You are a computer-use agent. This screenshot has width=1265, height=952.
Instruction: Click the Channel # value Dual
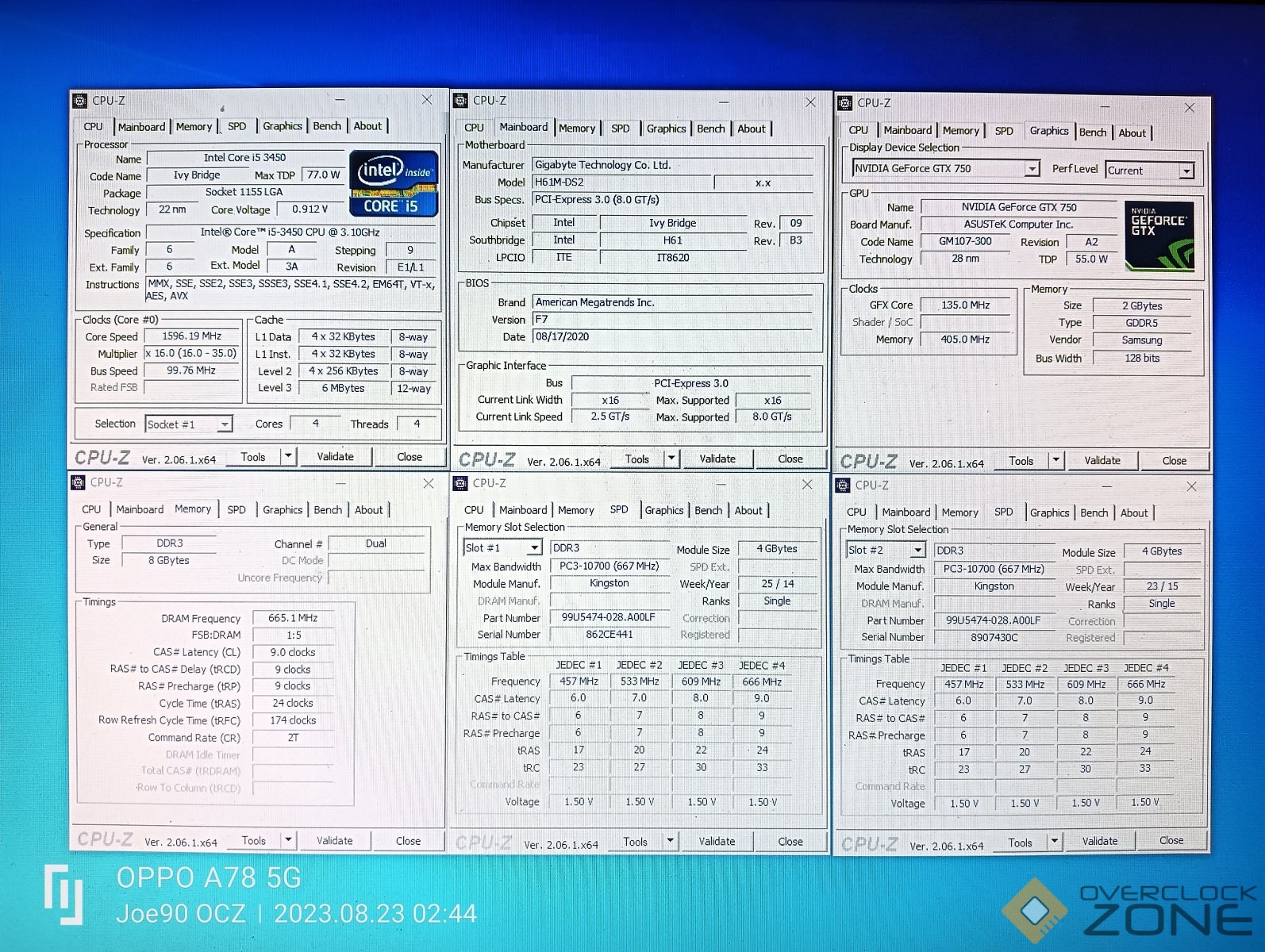coord(376,544)
